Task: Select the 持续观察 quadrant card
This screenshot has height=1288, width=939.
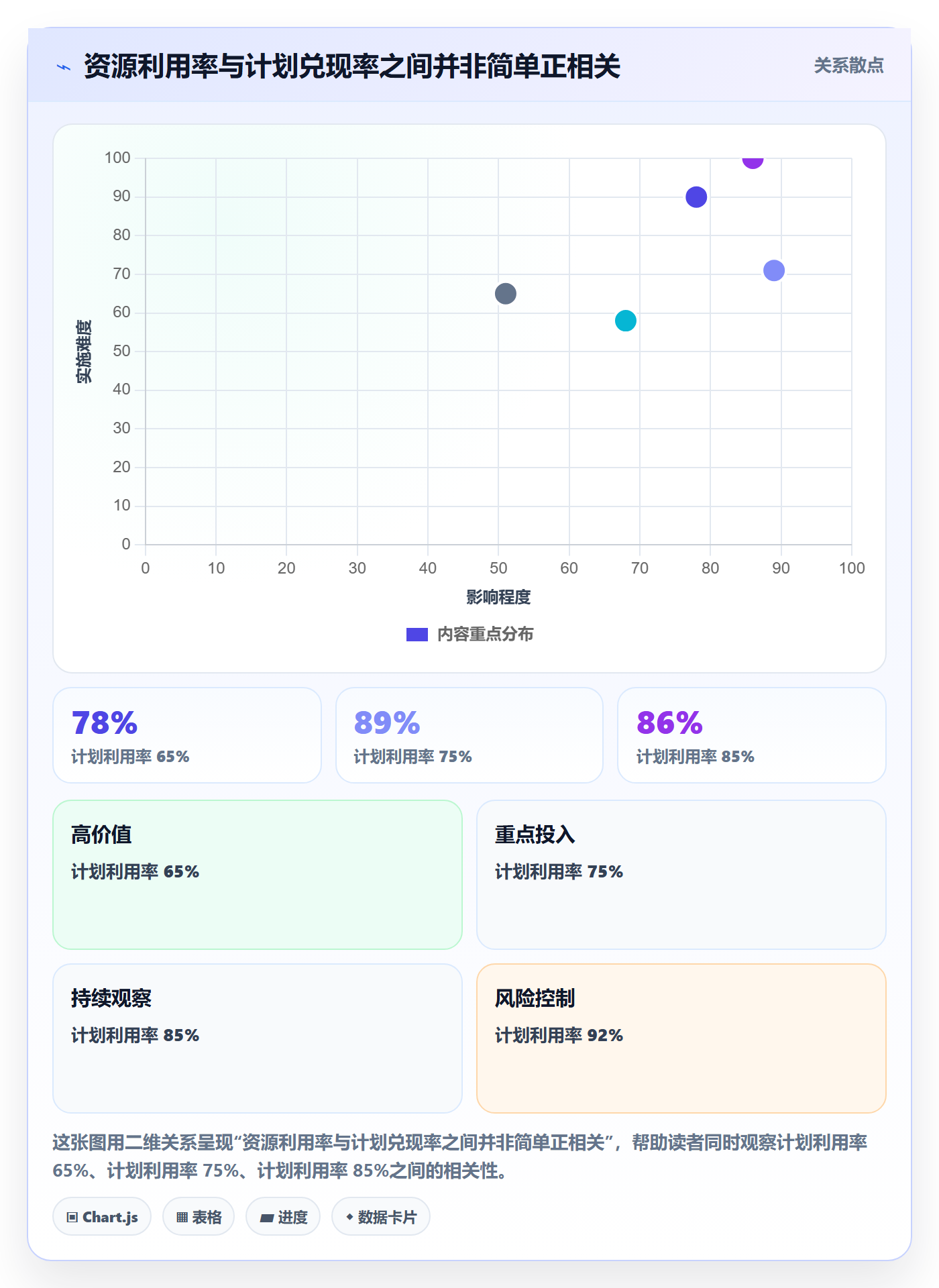Action: click(258, 1038)
